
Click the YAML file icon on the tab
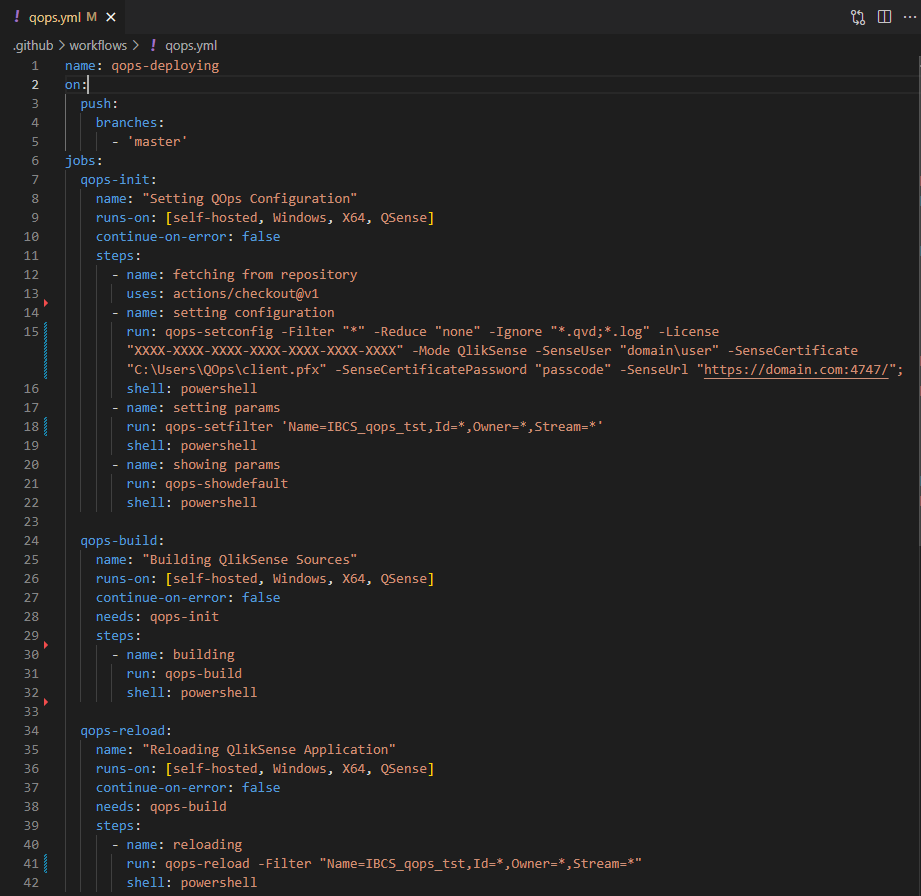tap(17, 17)
